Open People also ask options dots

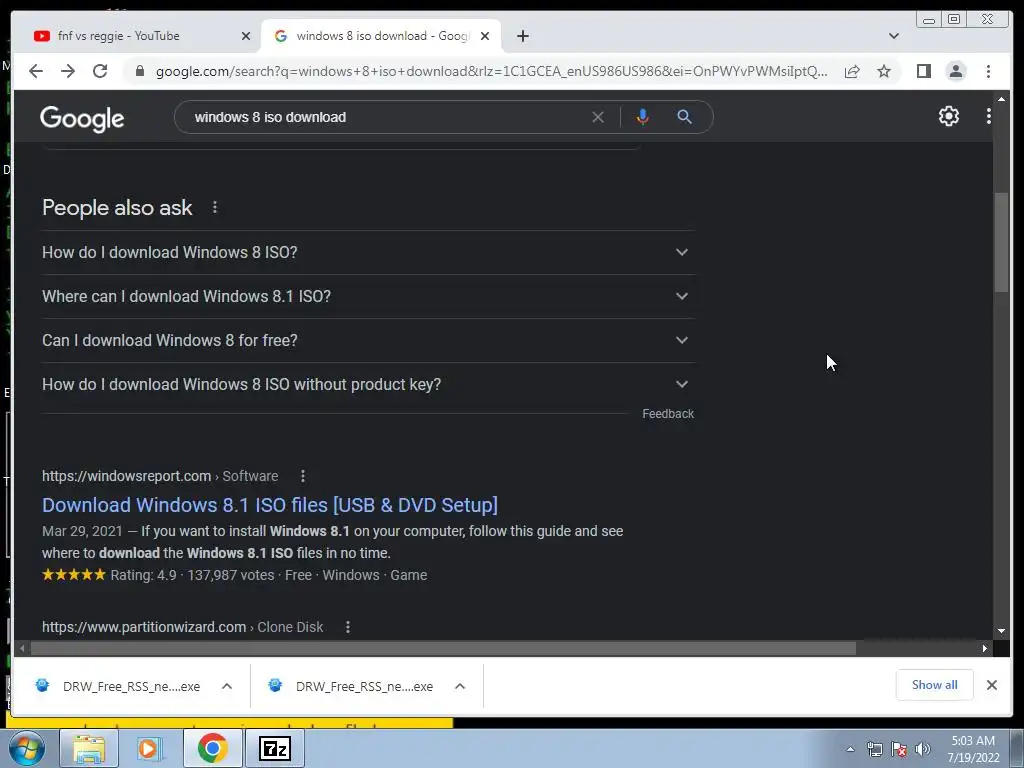[x=215, y=208]
